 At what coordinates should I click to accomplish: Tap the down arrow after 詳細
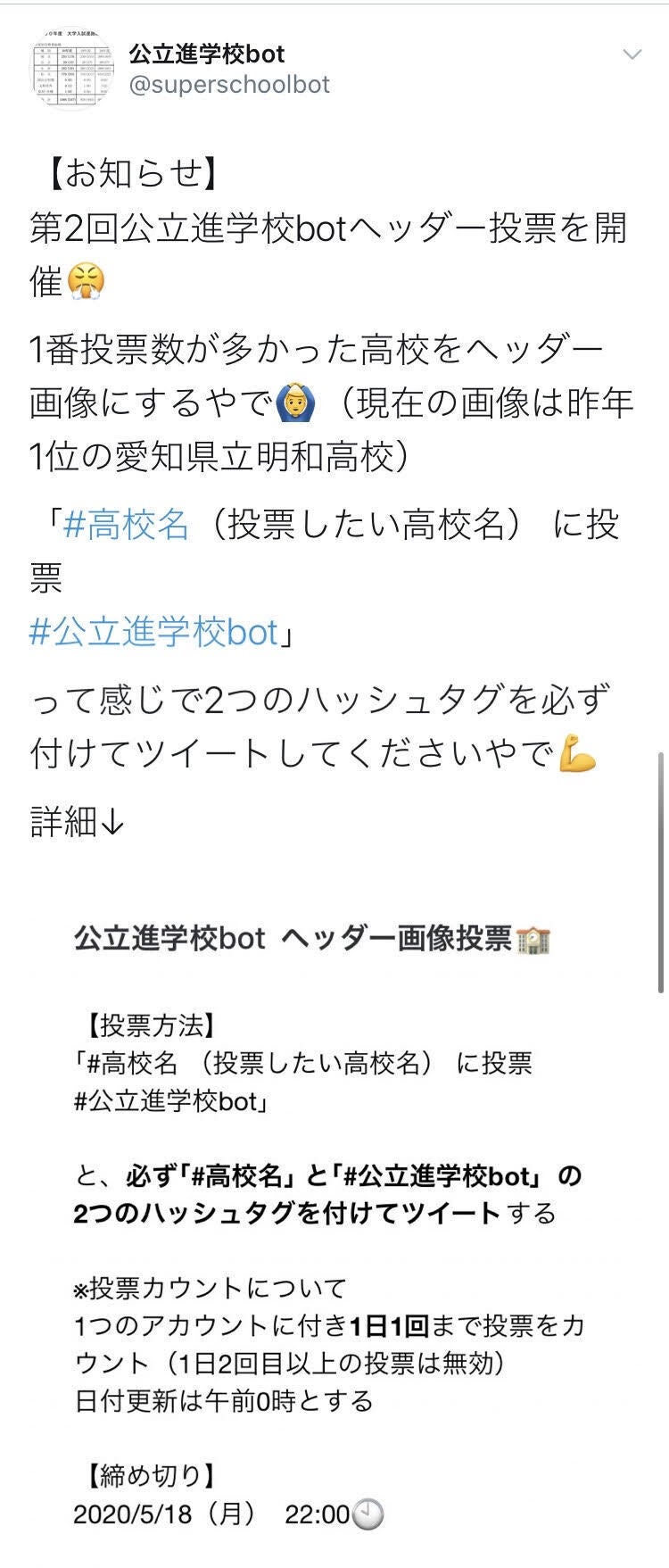(x=112, y=821)
